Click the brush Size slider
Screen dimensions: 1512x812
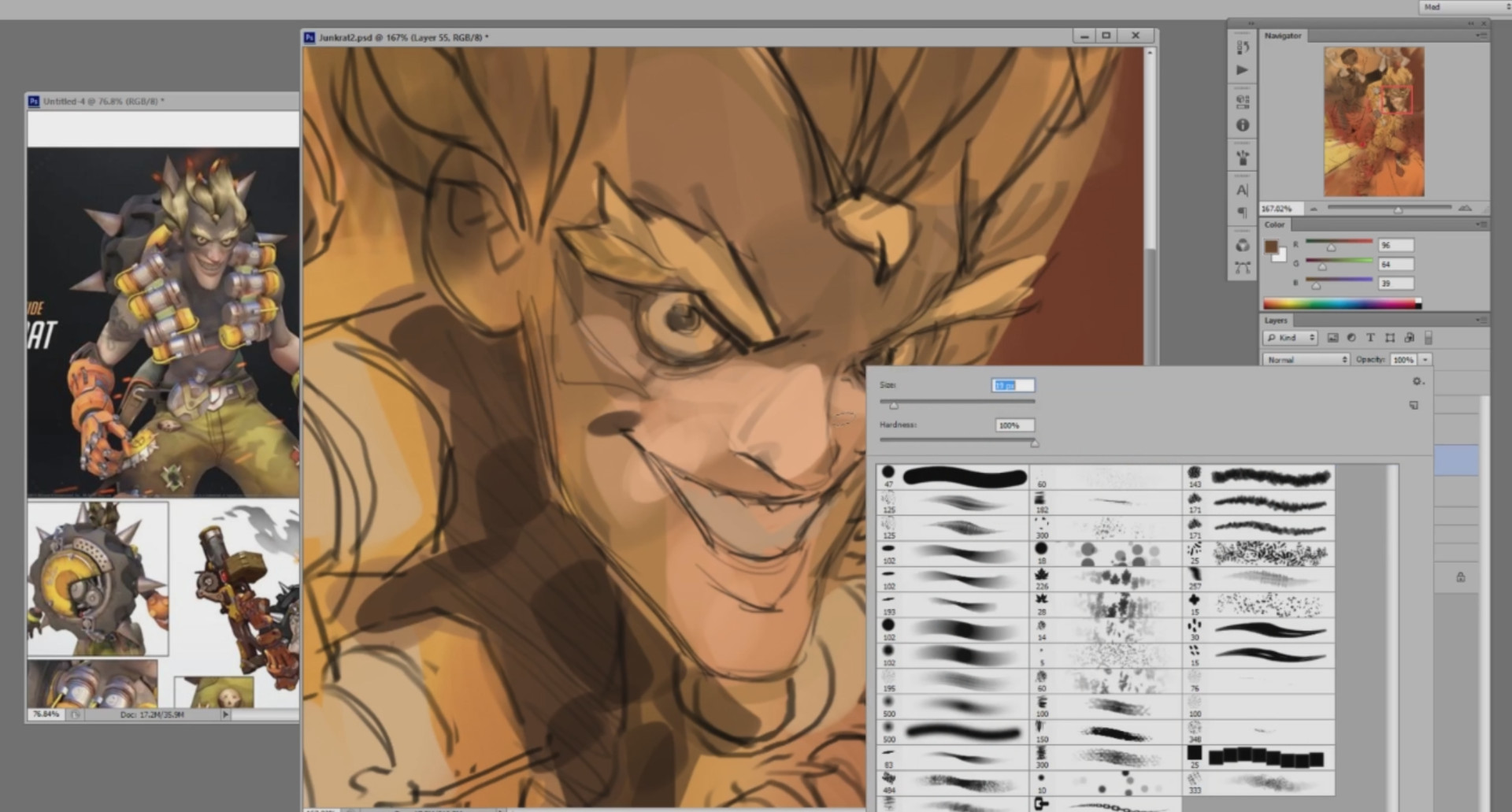[x=957, y=403]
